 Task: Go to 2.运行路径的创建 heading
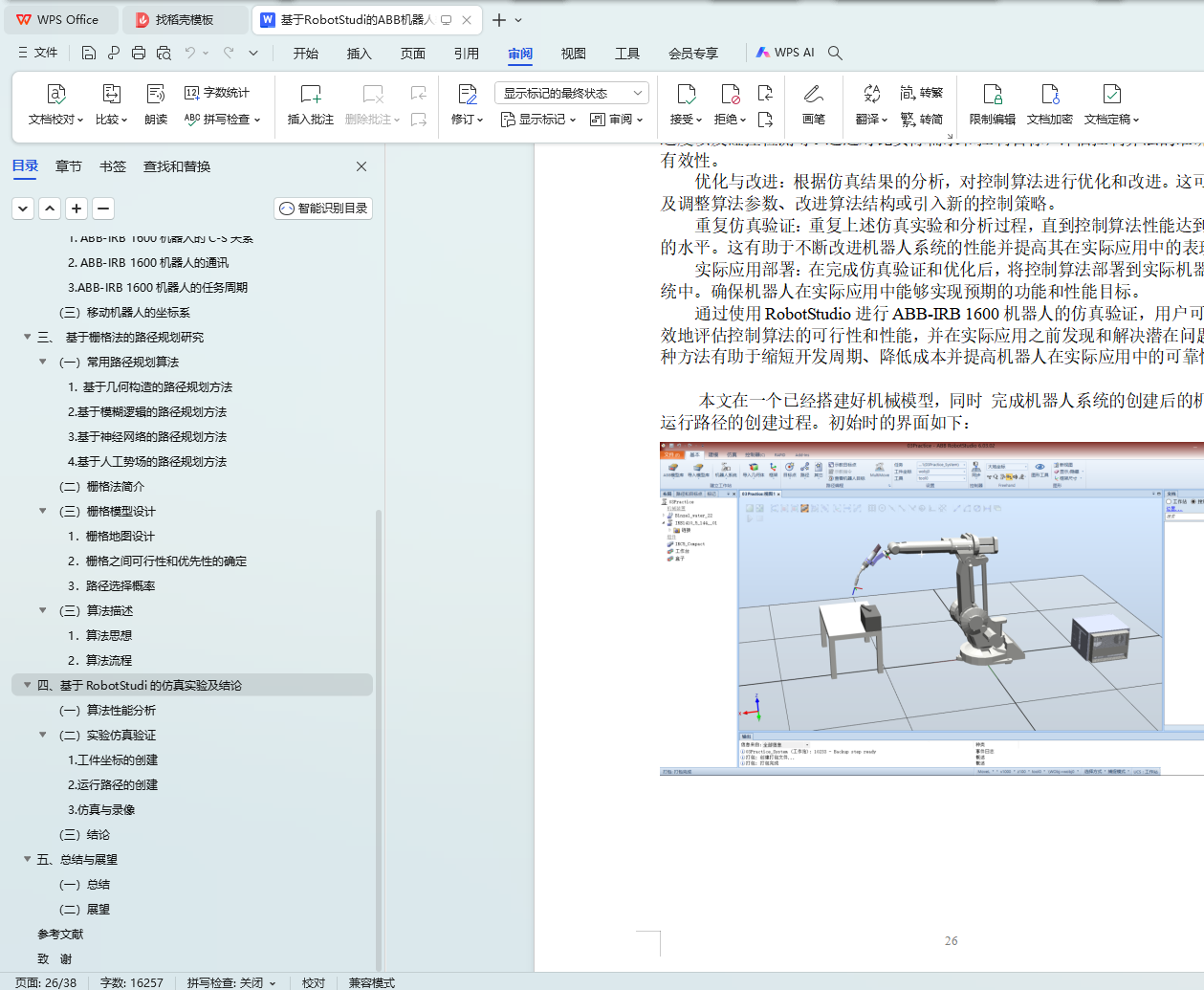[113, 784]
